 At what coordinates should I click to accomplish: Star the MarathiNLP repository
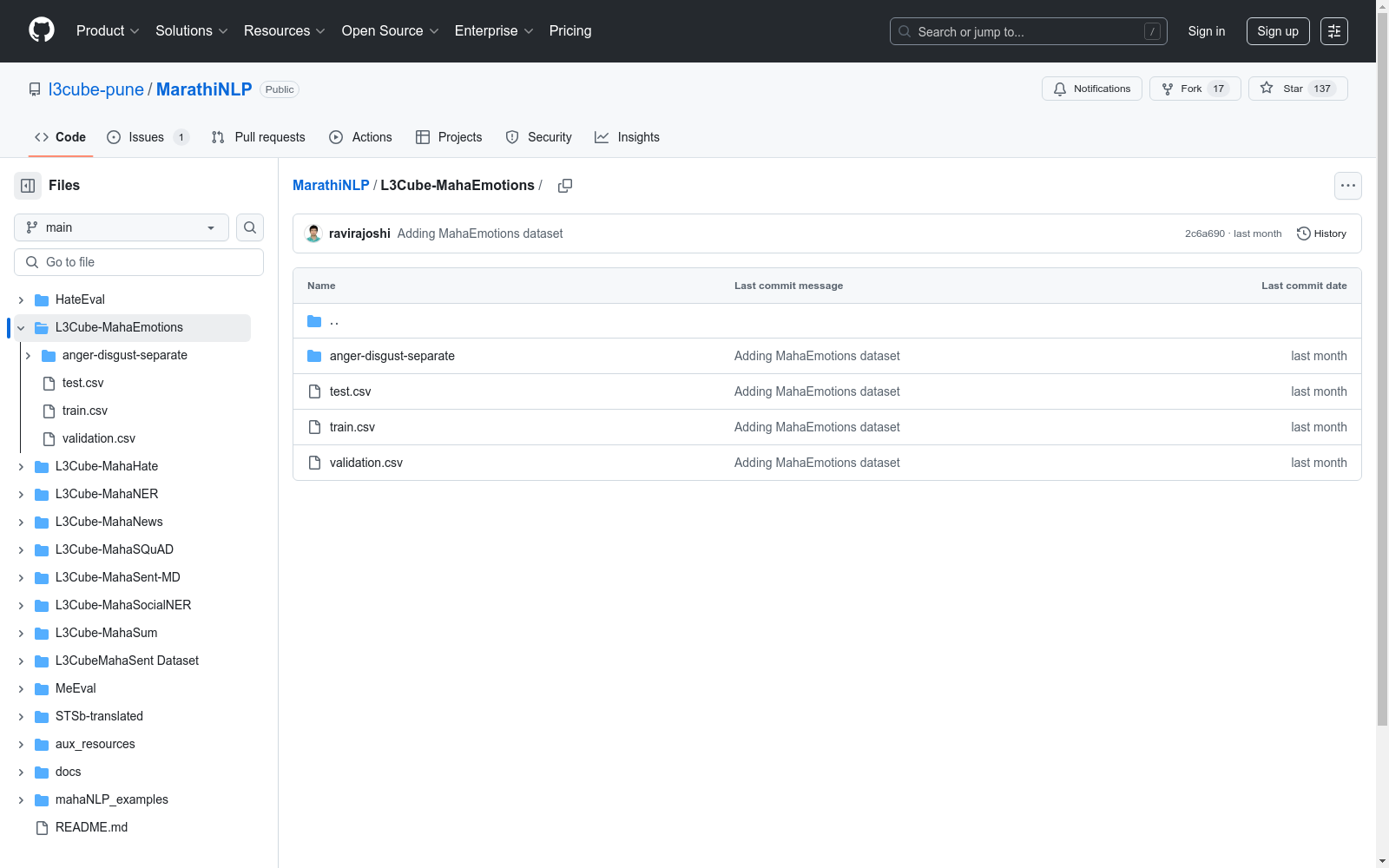(x=1298, y=89)
